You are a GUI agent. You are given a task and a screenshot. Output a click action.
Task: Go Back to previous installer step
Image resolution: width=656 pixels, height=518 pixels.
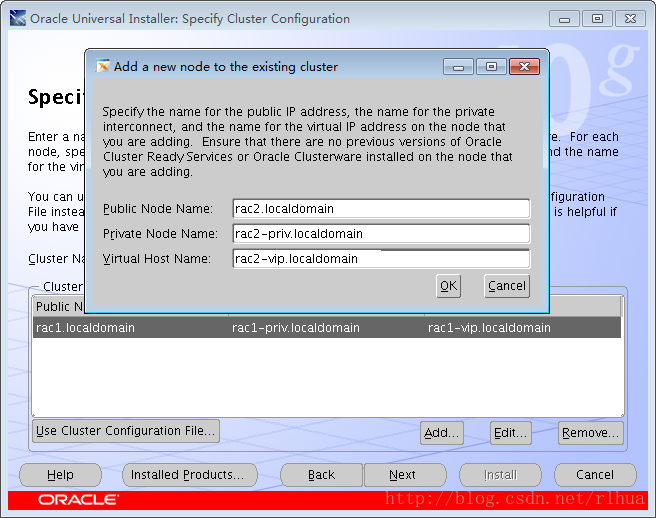point(321,475)
